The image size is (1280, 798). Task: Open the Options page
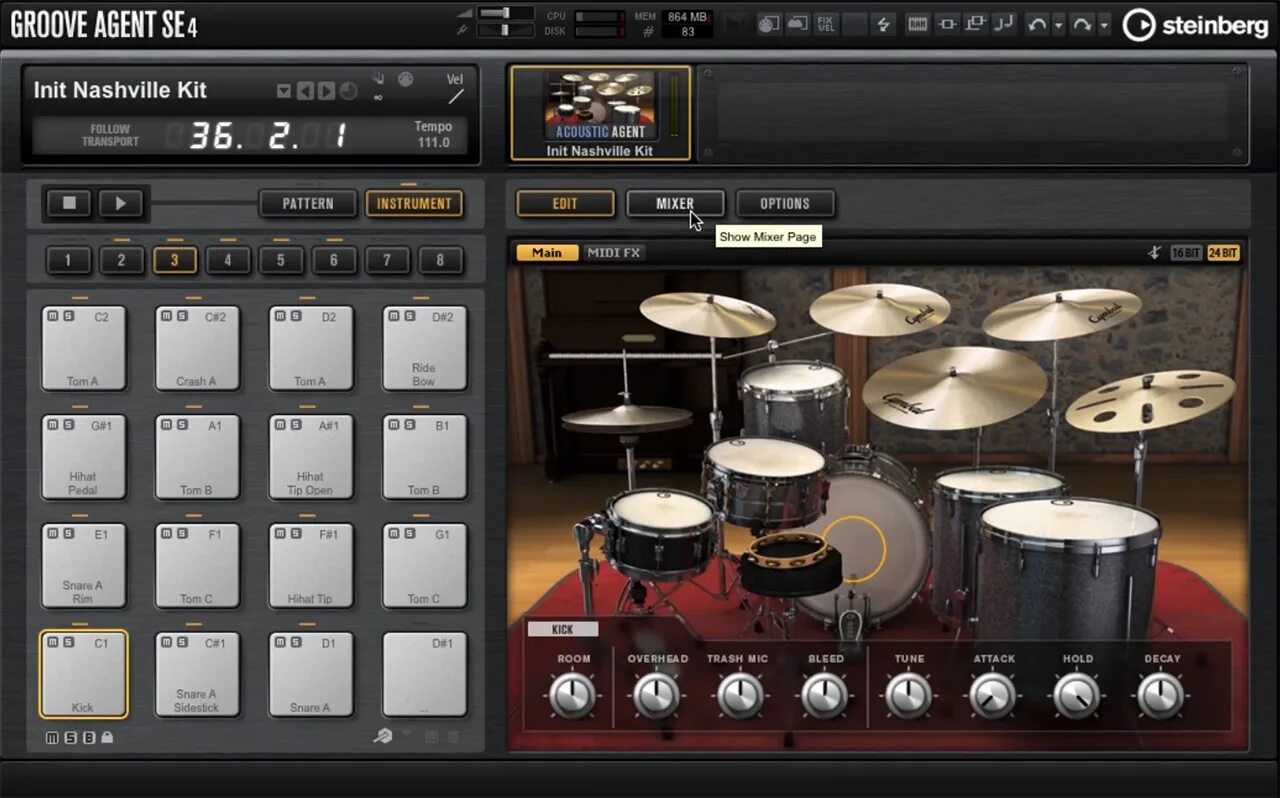[785, 203]
